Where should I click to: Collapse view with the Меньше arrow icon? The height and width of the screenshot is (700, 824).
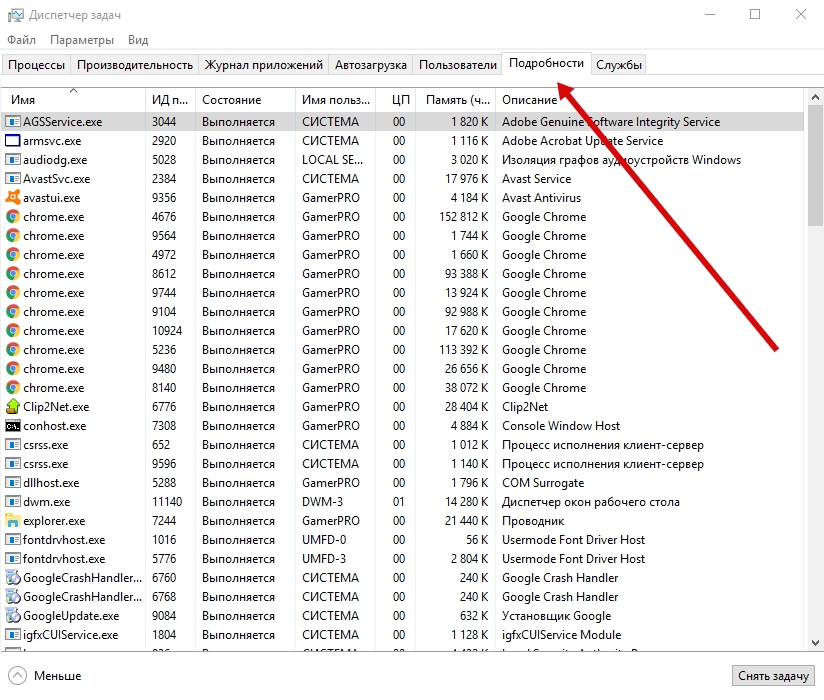[x=17, y=676]
